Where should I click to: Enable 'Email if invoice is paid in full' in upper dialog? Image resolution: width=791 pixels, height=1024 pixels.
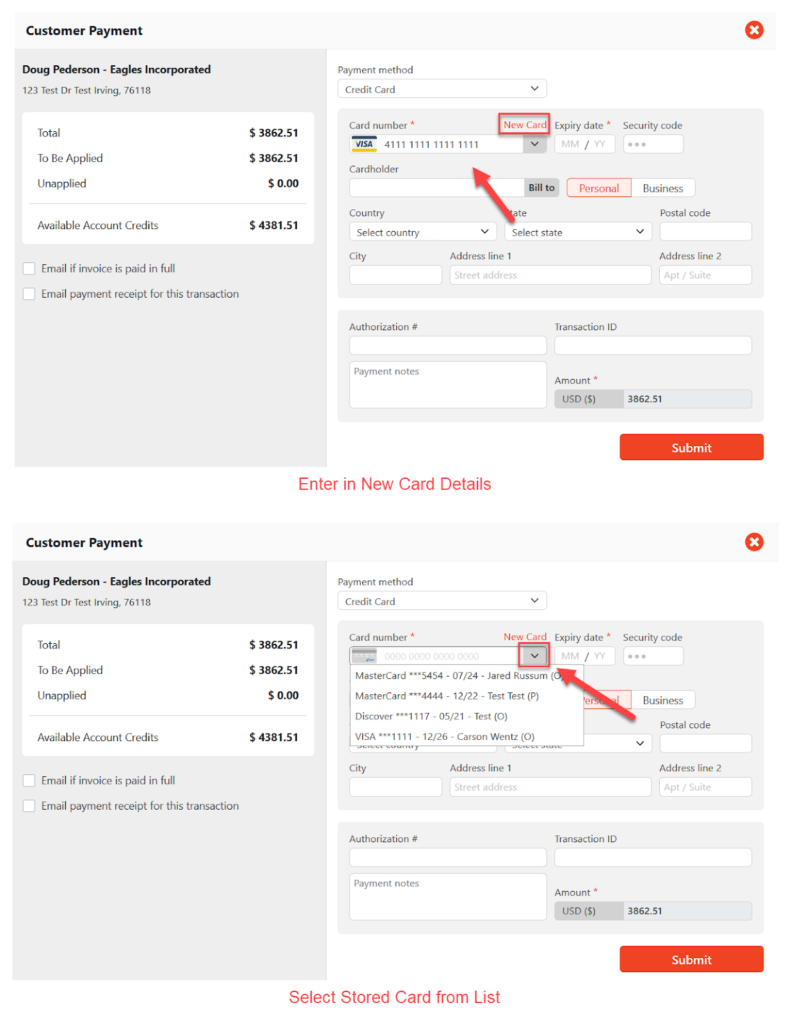pos(29,269)
